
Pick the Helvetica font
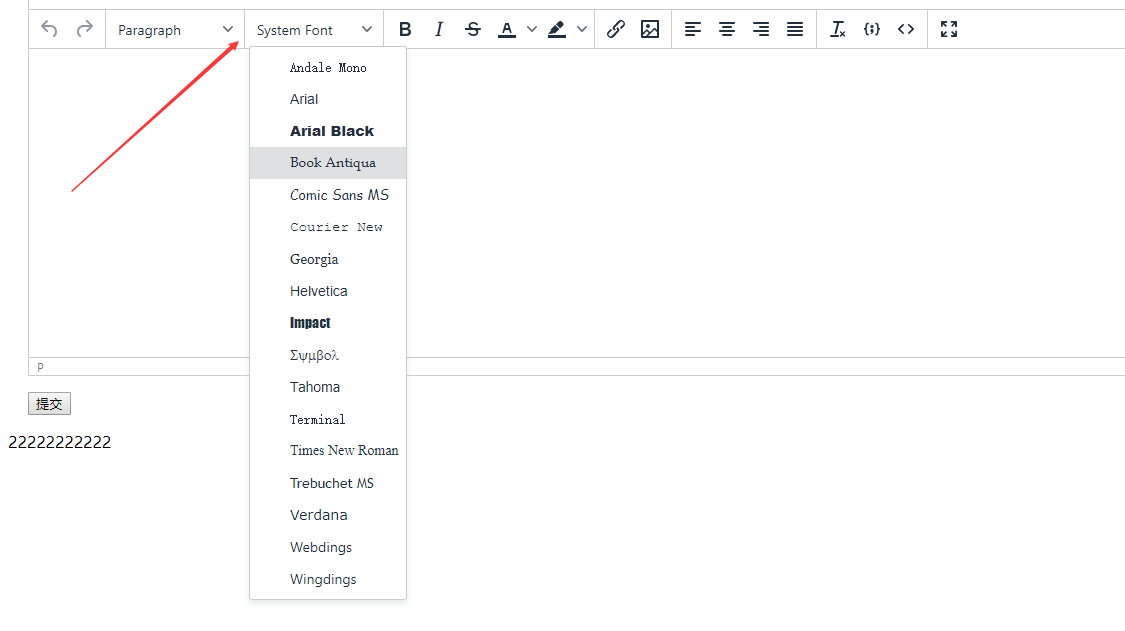click(x=328, y=291)
